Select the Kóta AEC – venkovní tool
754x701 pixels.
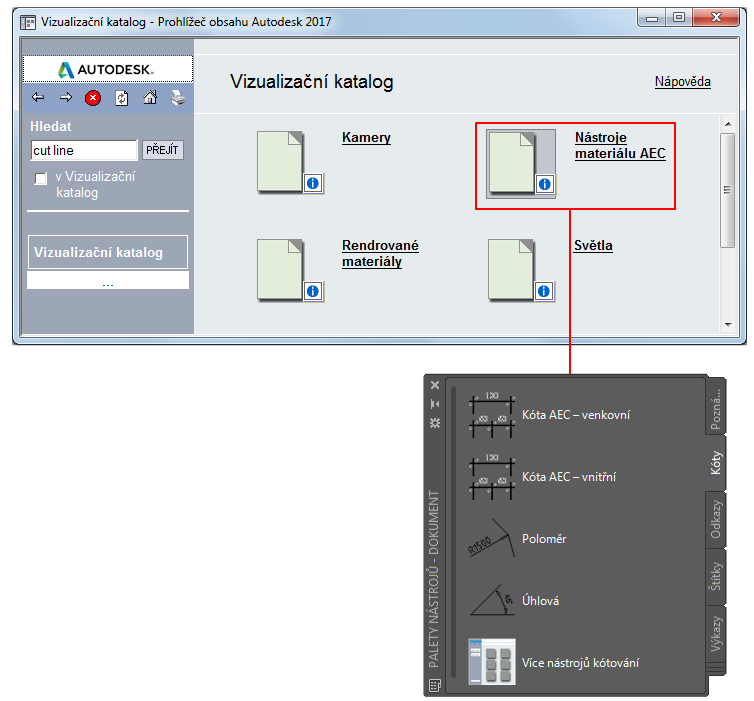[550, 415]
